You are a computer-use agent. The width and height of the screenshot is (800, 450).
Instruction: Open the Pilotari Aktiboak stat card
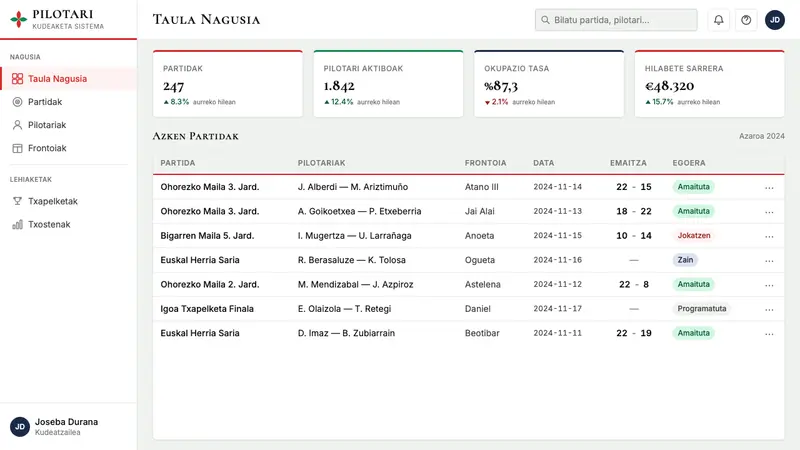click(x=388, y=84)
